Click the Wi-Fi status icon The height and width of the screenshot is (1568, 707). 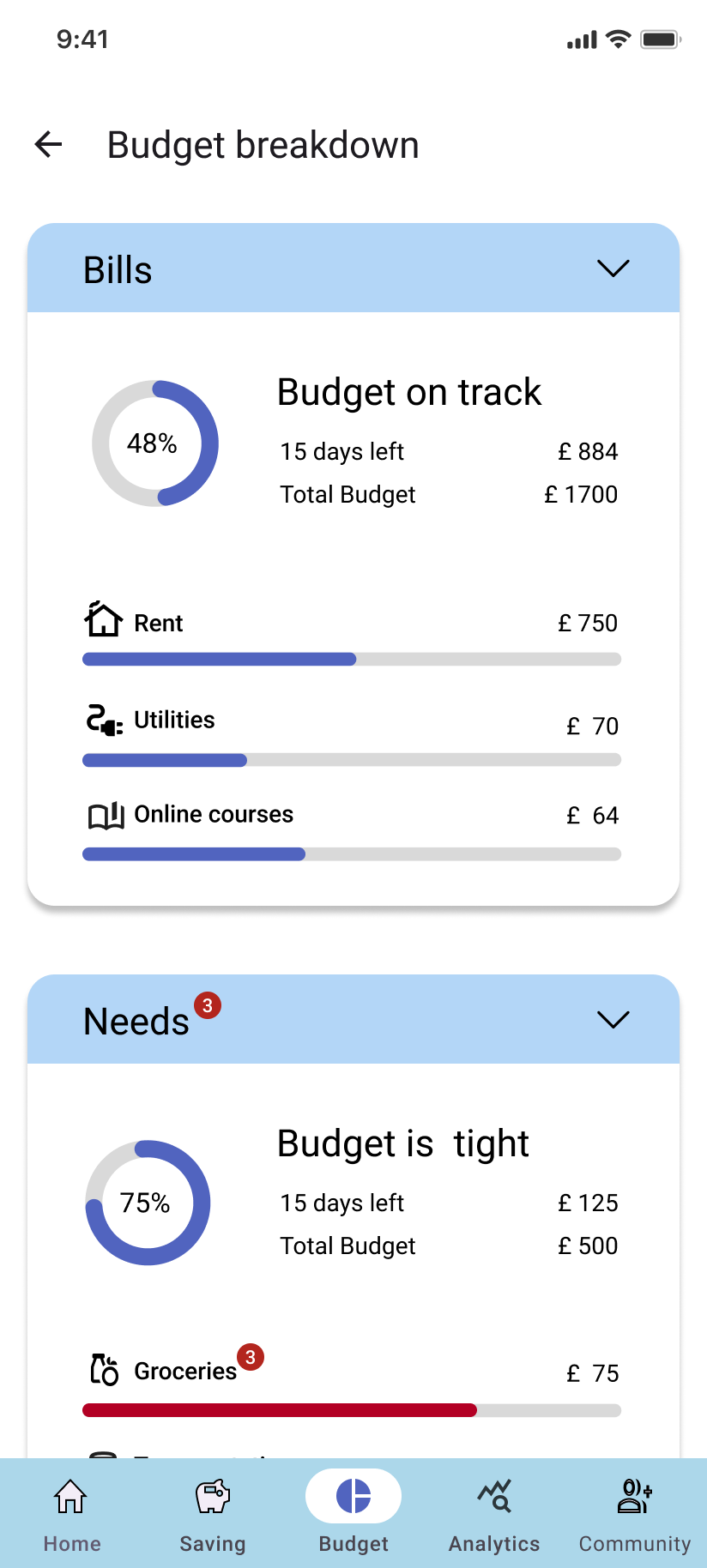click(x=618, y=39)
